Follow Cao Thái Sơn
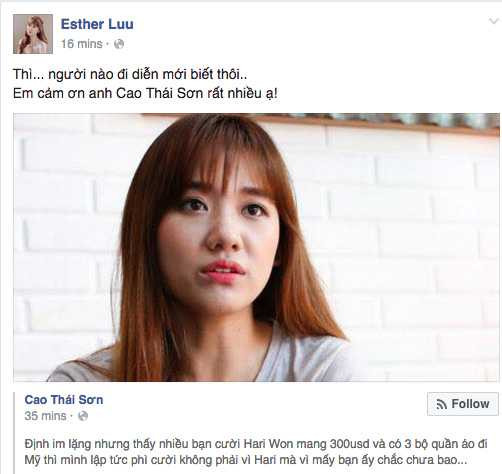 tap(463, 404)
